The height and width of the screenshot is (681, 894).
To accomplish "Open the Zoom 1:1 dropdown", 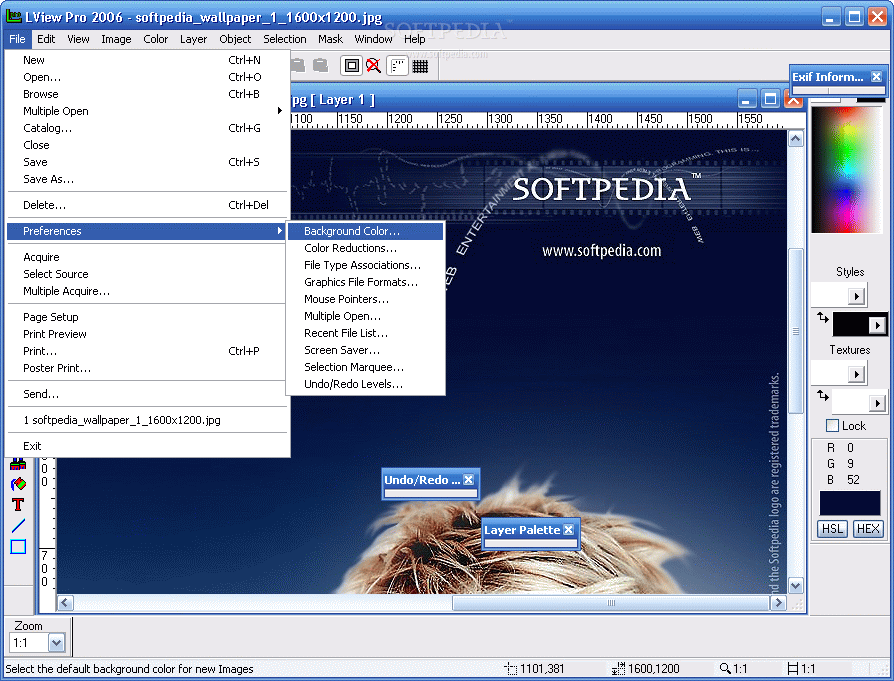I will 56,643.
